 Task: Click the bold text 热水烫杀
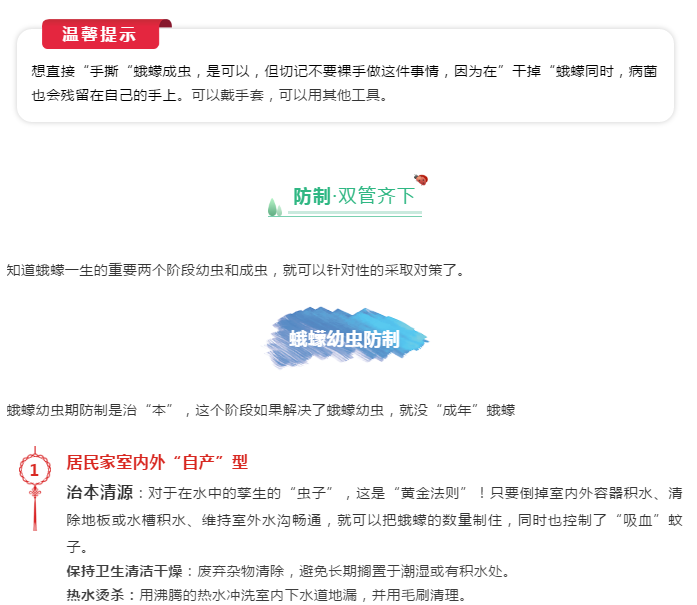click(x=95, y=595)
